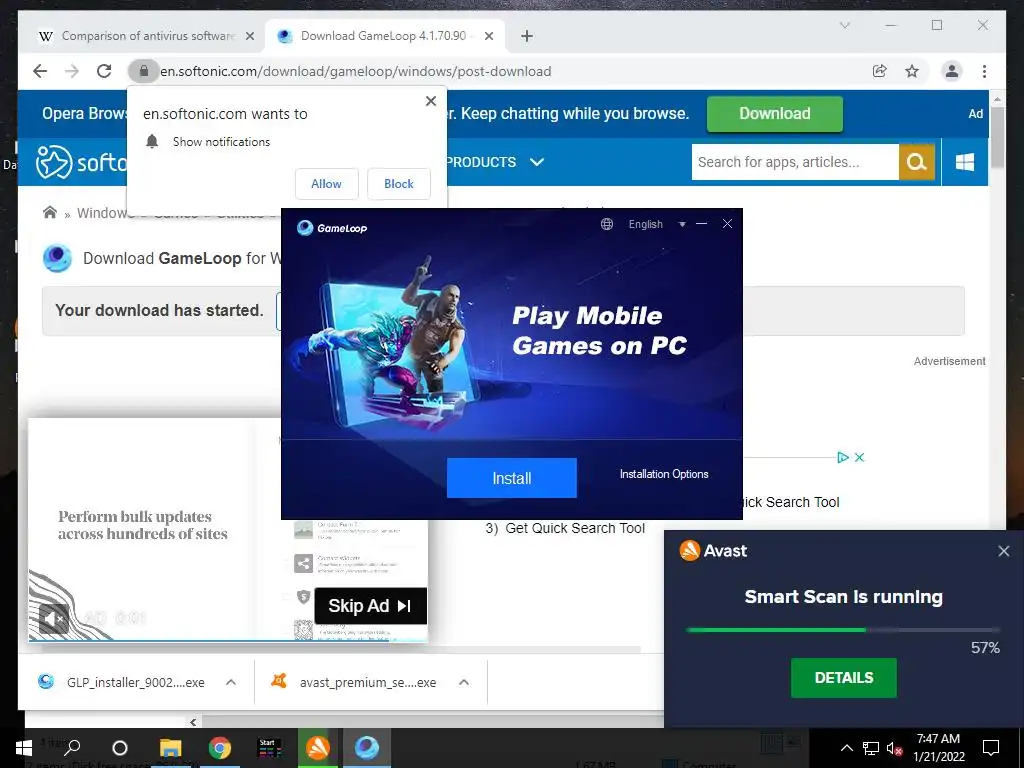Click Get Quick Search Tool link
1024x768 pixels.
coord(575,528)
